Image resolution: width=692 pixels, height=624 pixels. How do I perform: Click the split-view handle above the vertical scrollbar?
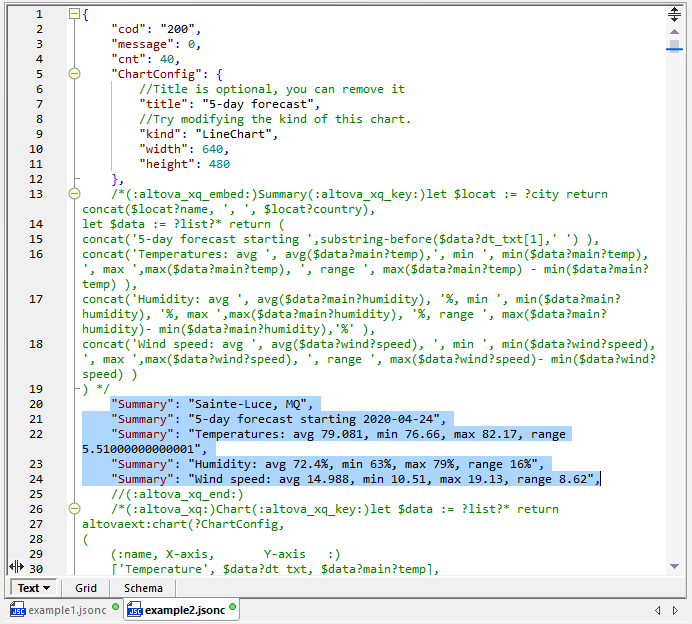tap(674, 14)
